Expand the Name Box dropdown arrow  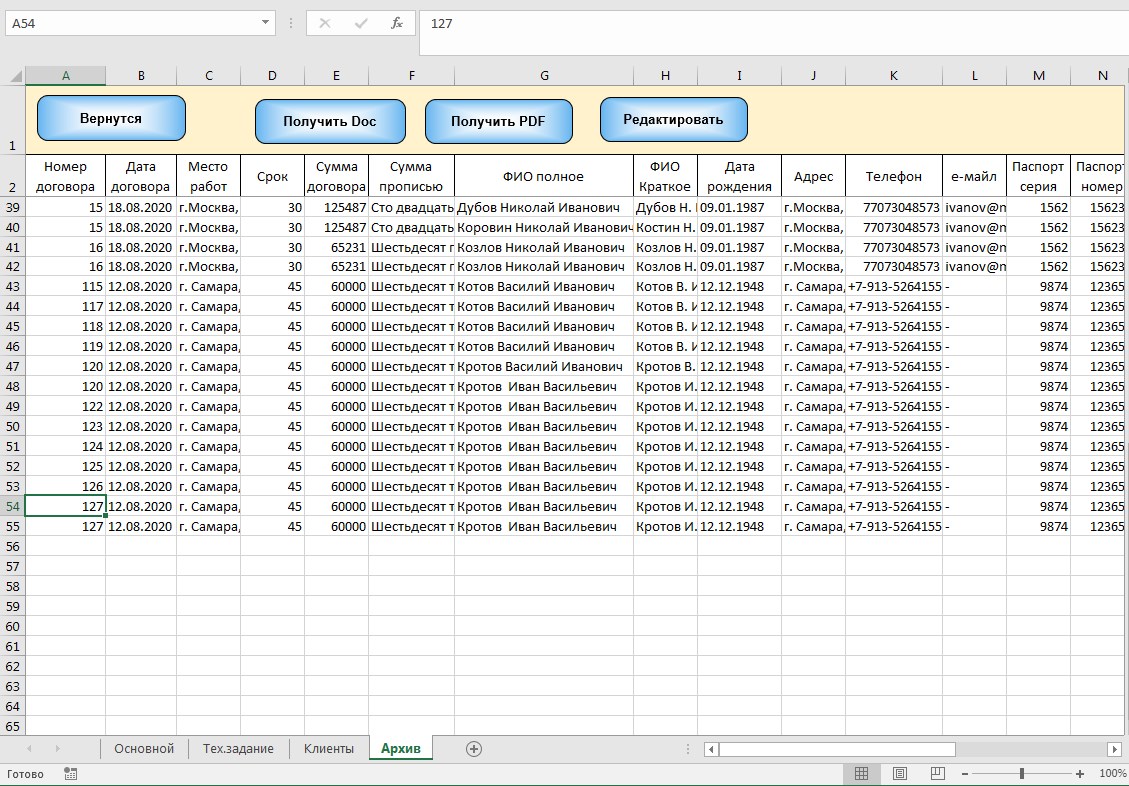tap(265, 23)
